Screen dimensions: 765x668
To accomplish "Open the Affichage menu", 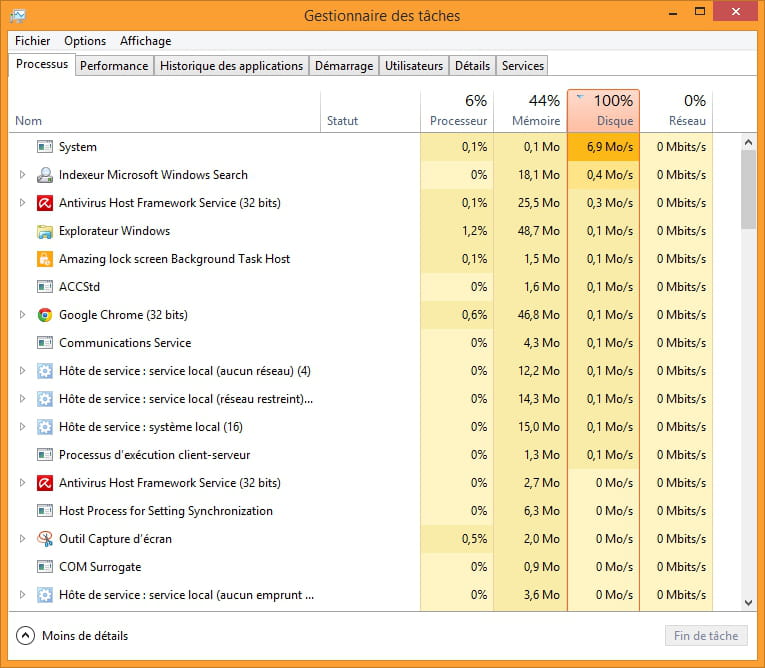I will (x=145, y=41).
